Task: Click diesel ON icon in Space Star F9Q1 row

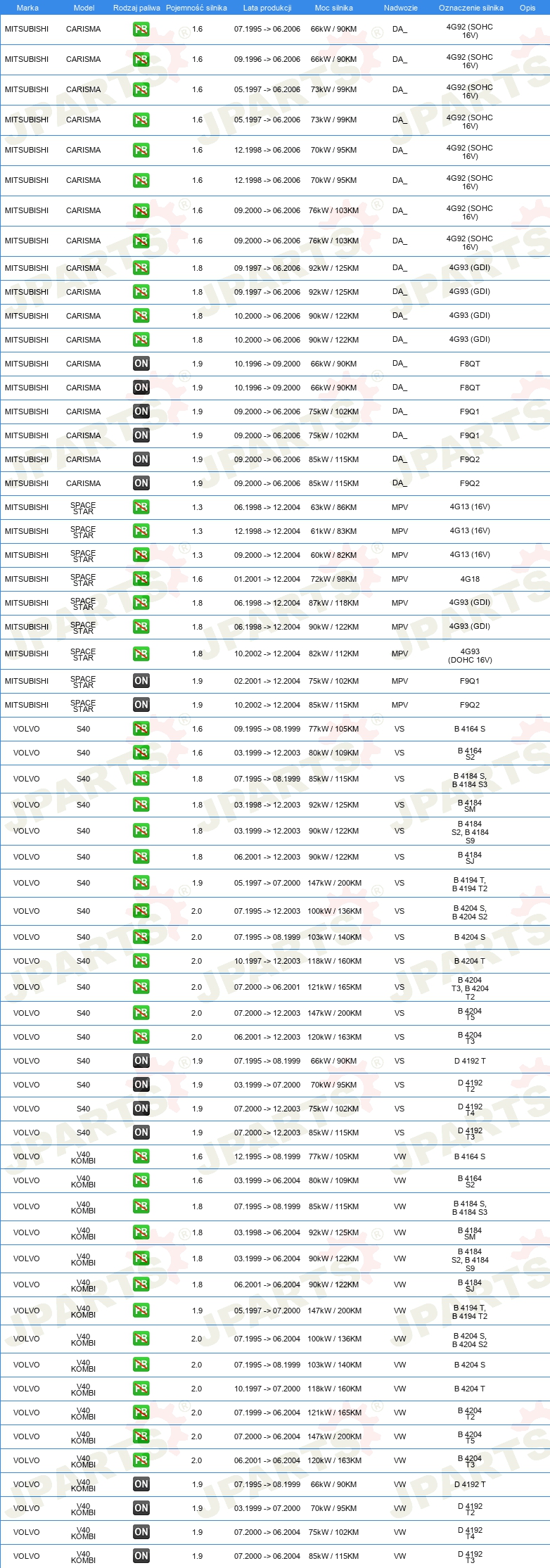Action: click(141, 681)
